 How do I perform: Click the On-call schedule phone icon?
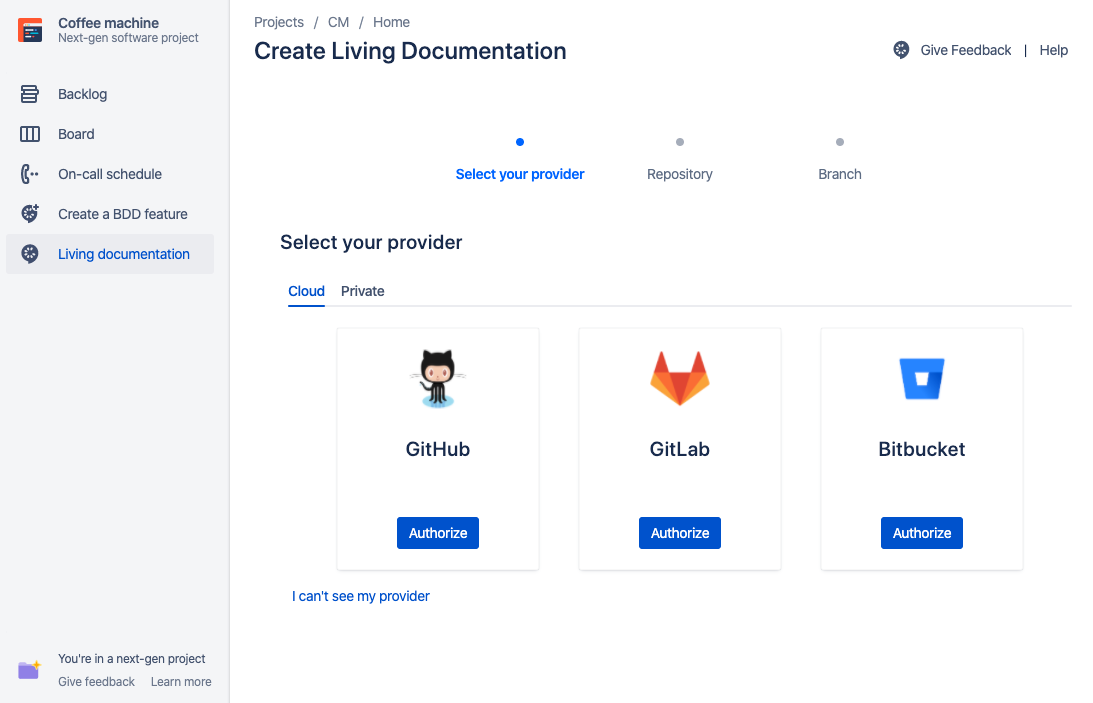[29, 174]
